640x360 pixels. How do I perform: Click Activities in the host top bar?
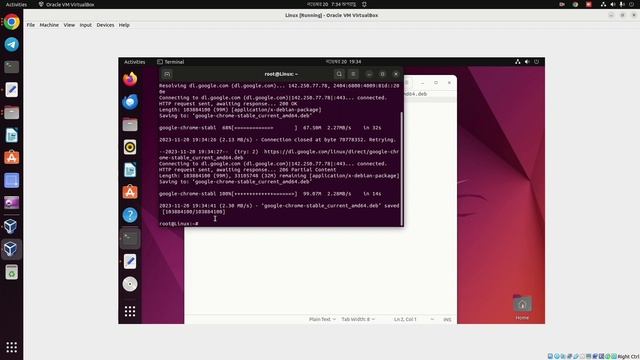[16, 4]
